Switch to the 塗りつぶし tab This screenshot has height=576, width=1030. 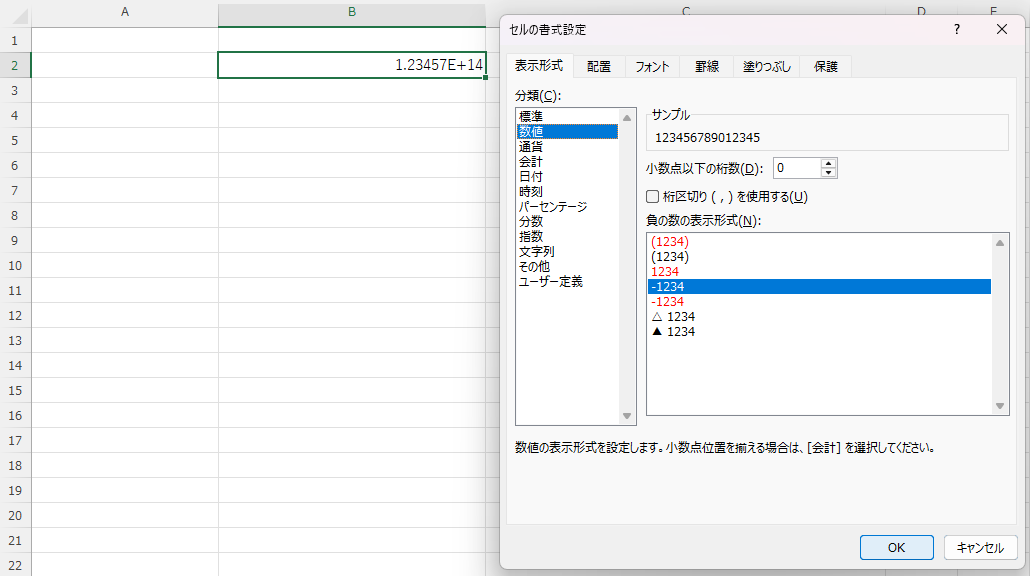coord(767,66)
